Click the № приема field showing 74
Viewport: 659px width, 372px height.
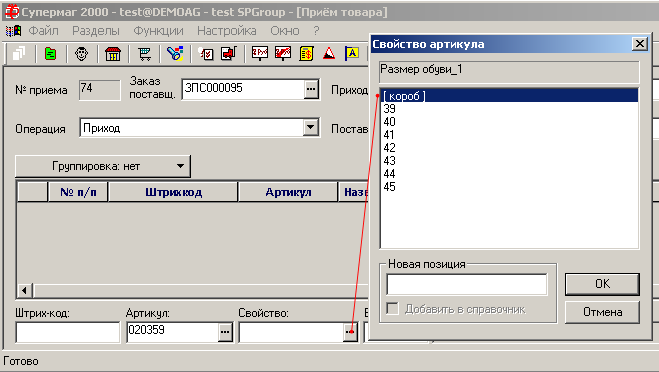[99, 90]
